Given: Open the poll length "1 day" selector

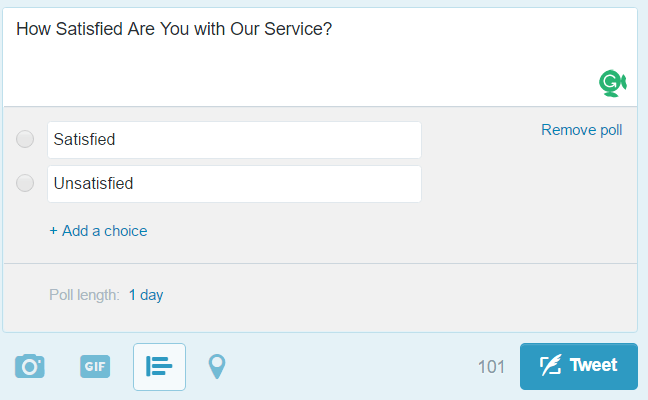Looking at the screenshot, I should click(x=146, y=295).
